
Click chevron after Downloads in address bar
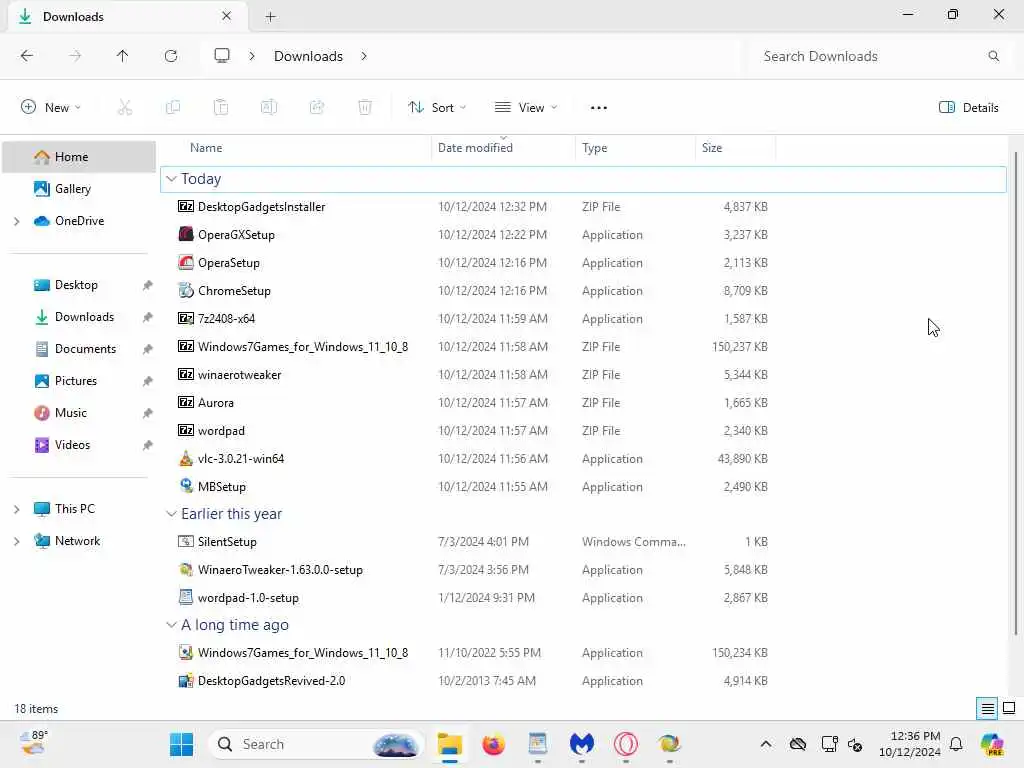click(364, 56)
